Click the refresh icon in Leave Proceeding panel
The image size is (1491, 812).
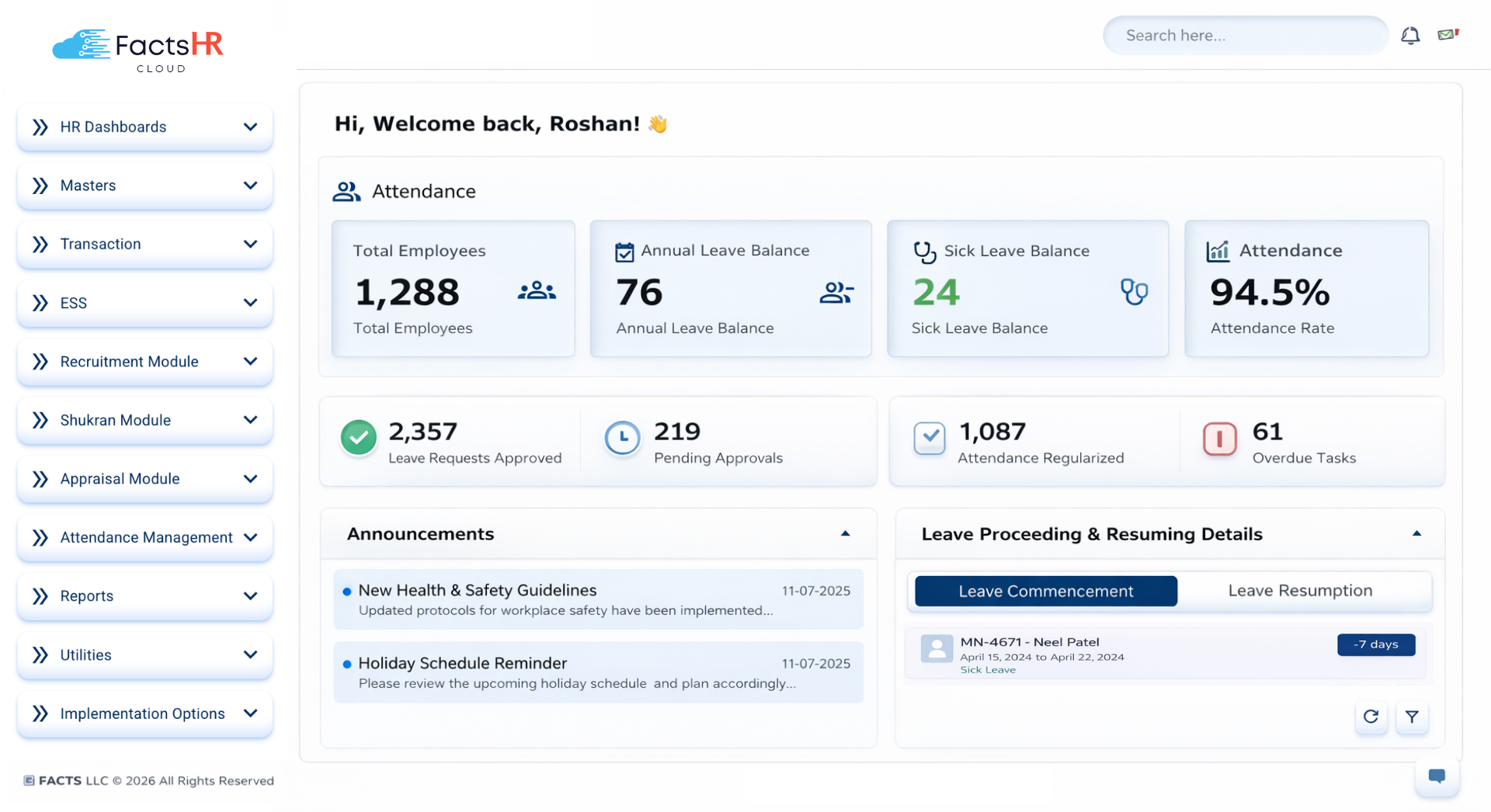click(x=1371, y=717)
